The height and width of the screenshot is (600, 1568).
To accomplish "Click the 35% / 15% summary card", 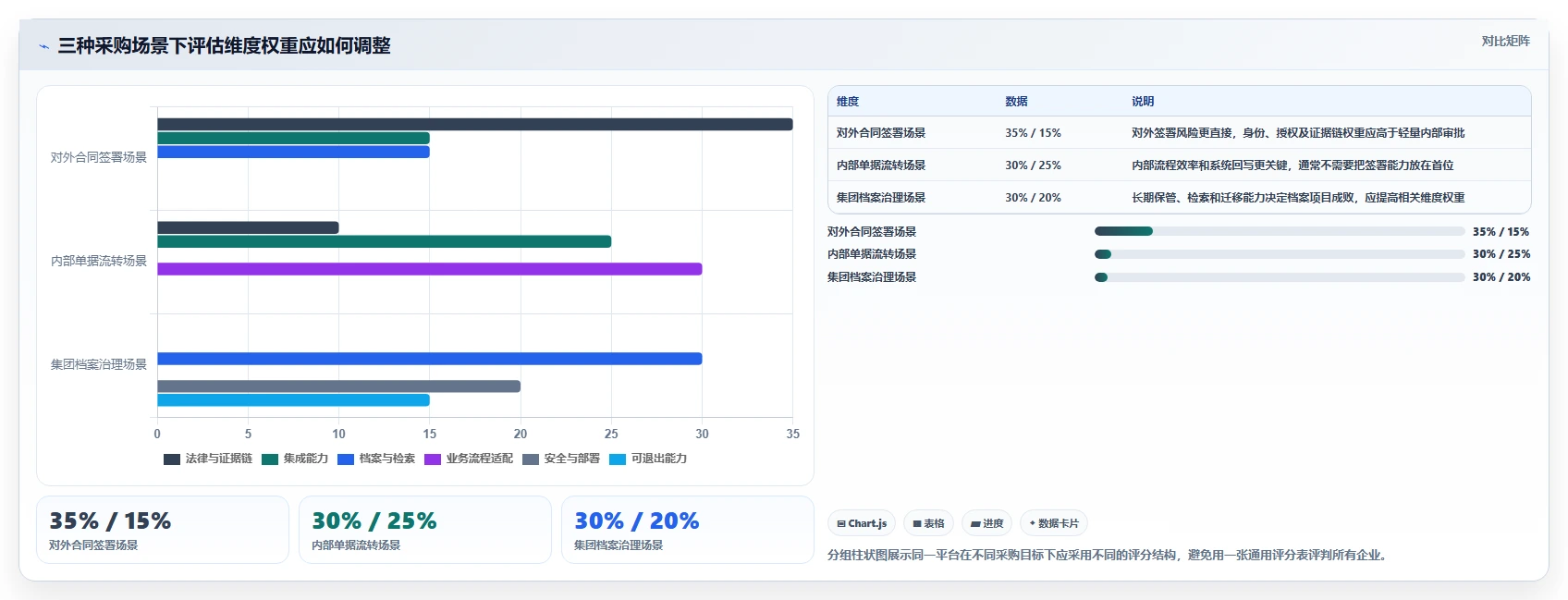I will [x=163, y=530].
